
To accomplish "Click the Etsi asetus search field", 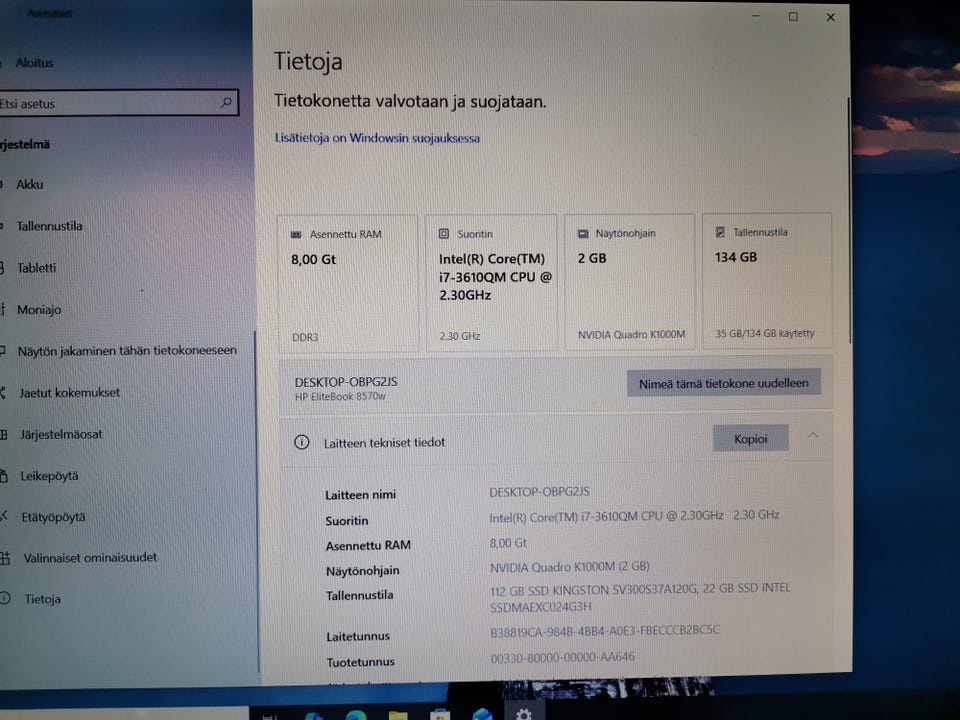I will (x=116, y=103).
